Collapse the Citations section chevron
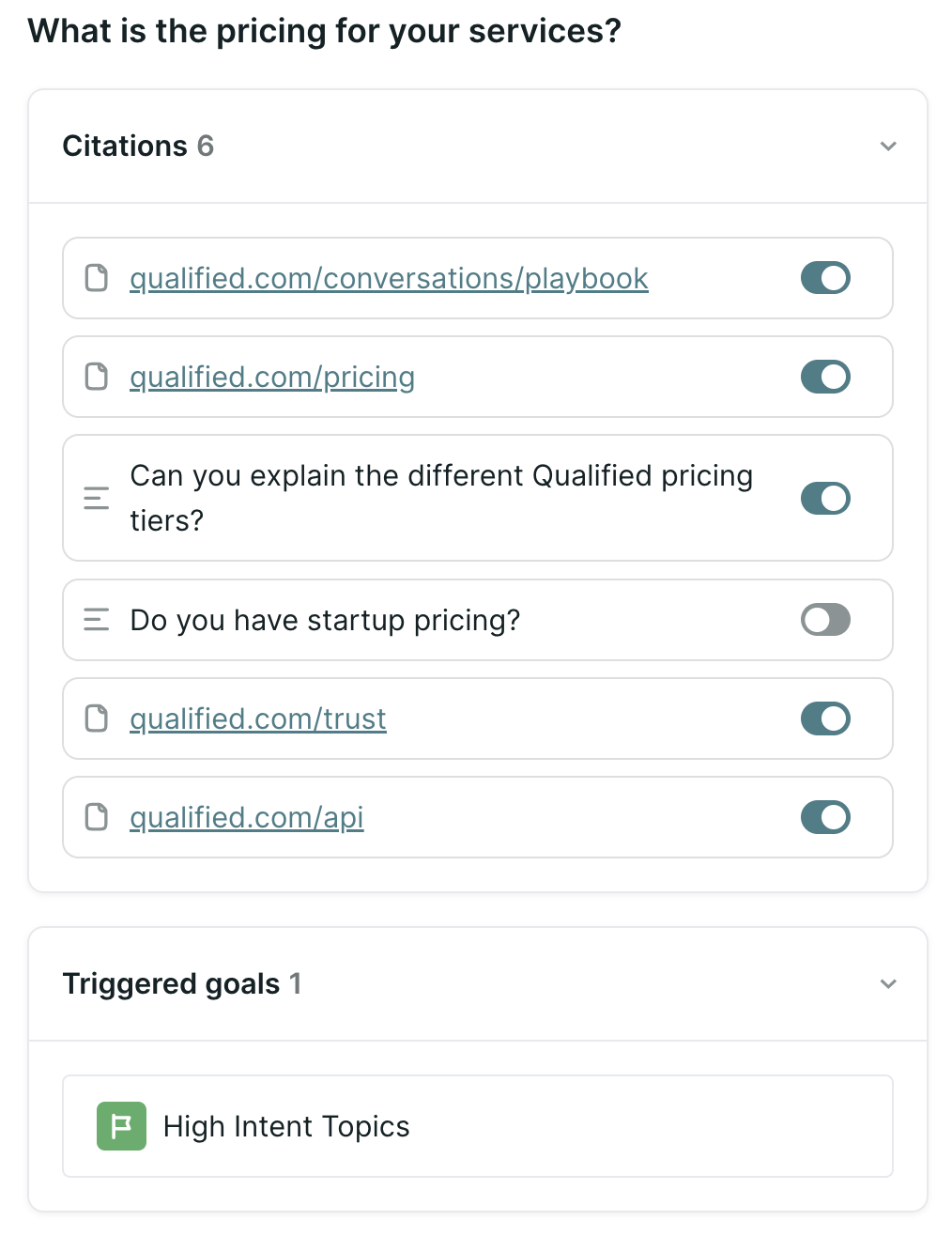The image size is (952, 1236). click(x=888, y=147)
